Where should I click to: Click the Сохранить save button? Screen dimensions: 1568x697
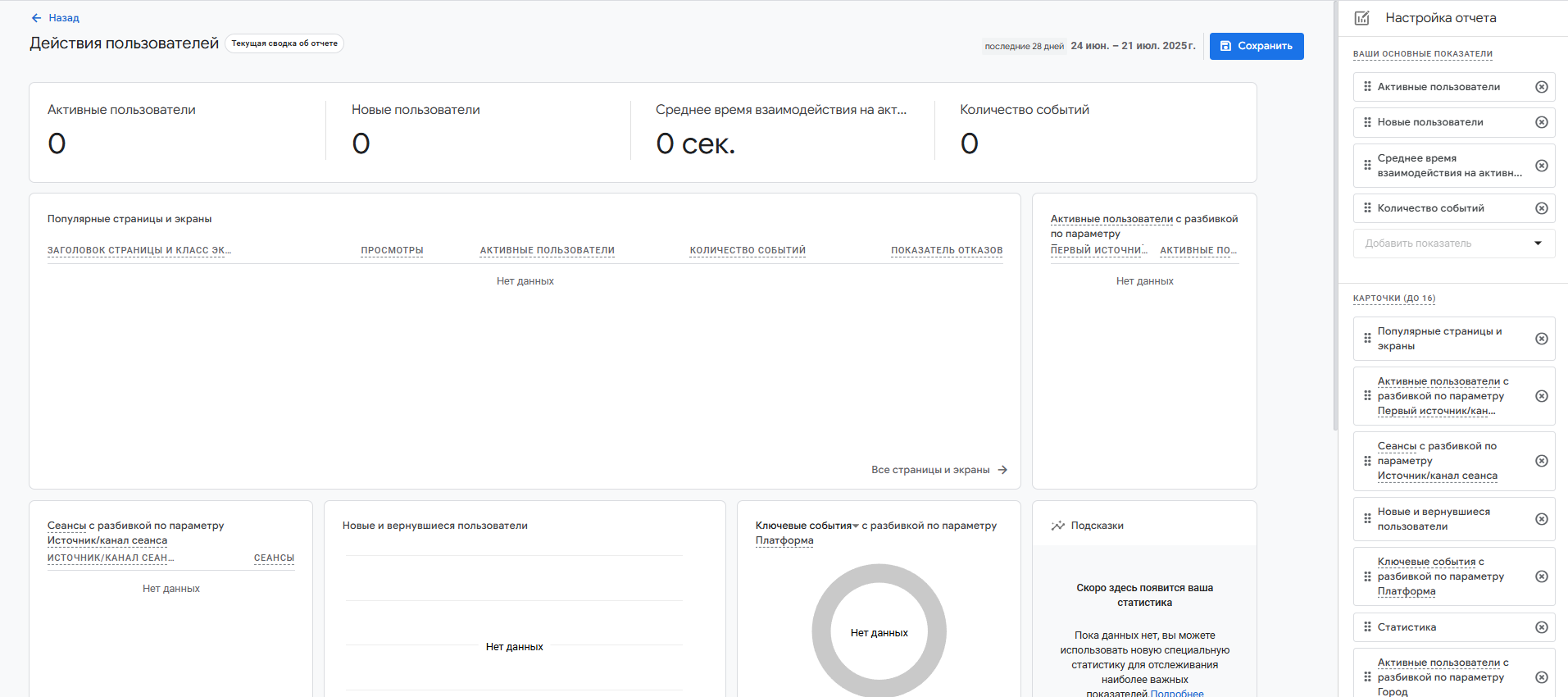point(1257,46)
